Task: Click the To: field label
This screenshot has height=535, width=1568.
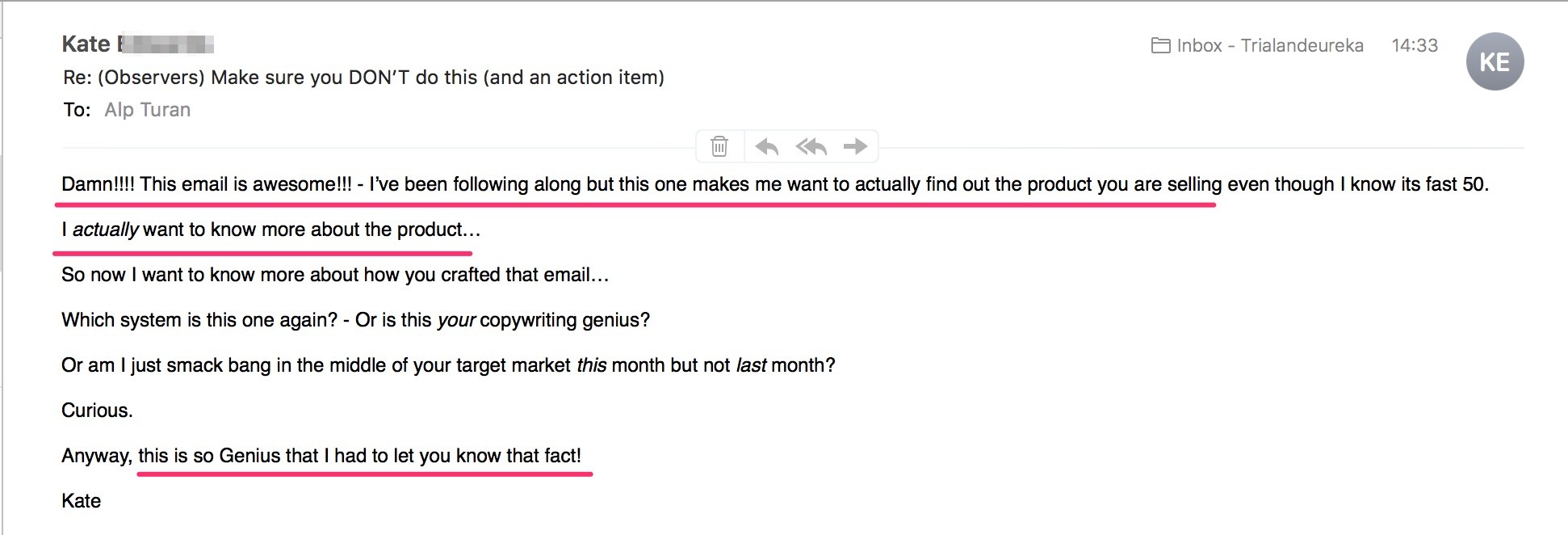Action: [x=77, y=110]
